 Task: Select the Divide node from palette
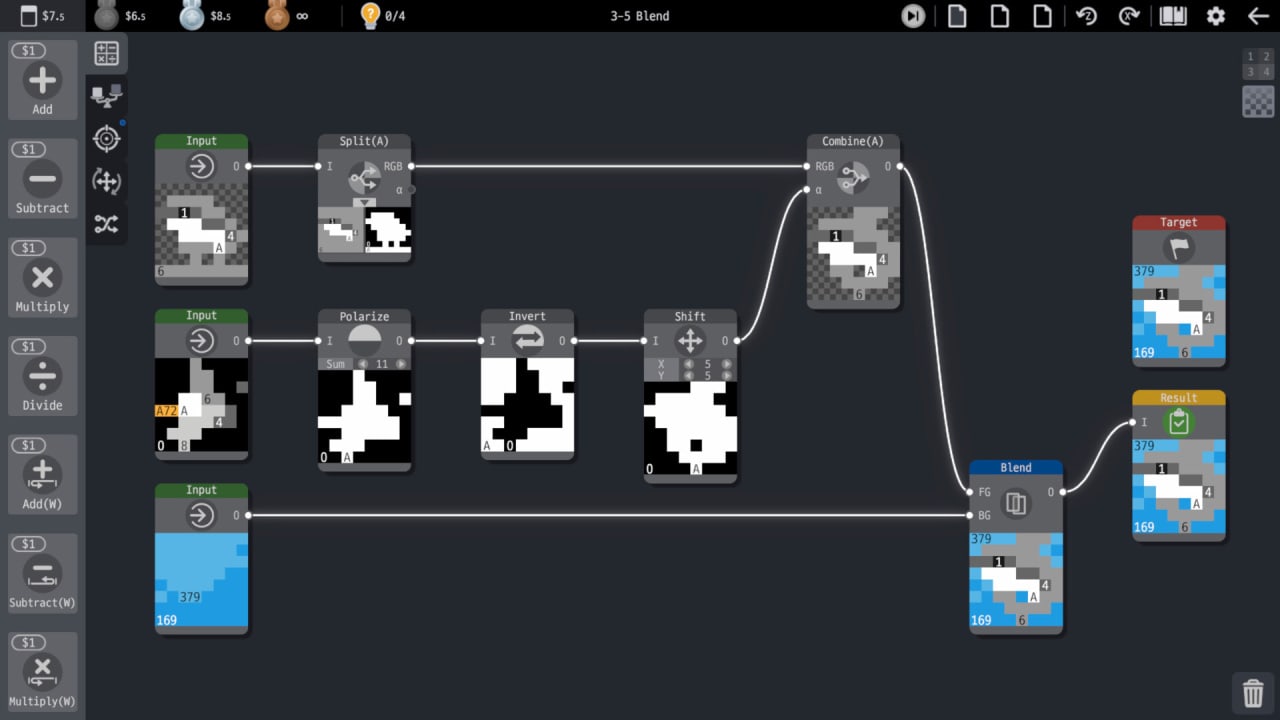pyautogui.click(x=42, y=376)
